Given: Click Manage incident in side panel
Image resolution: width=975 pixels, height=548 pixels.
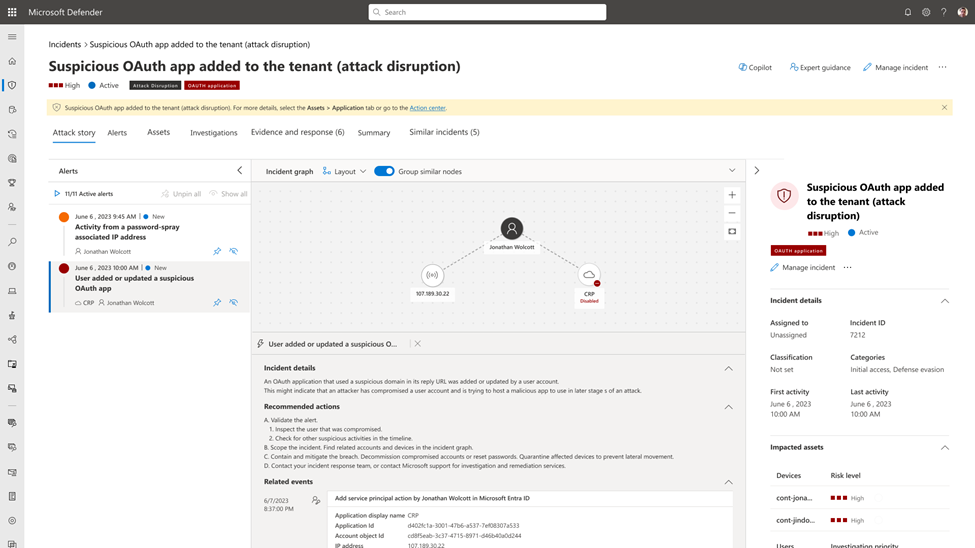Looking at the screenshot, I should (802, 267).
